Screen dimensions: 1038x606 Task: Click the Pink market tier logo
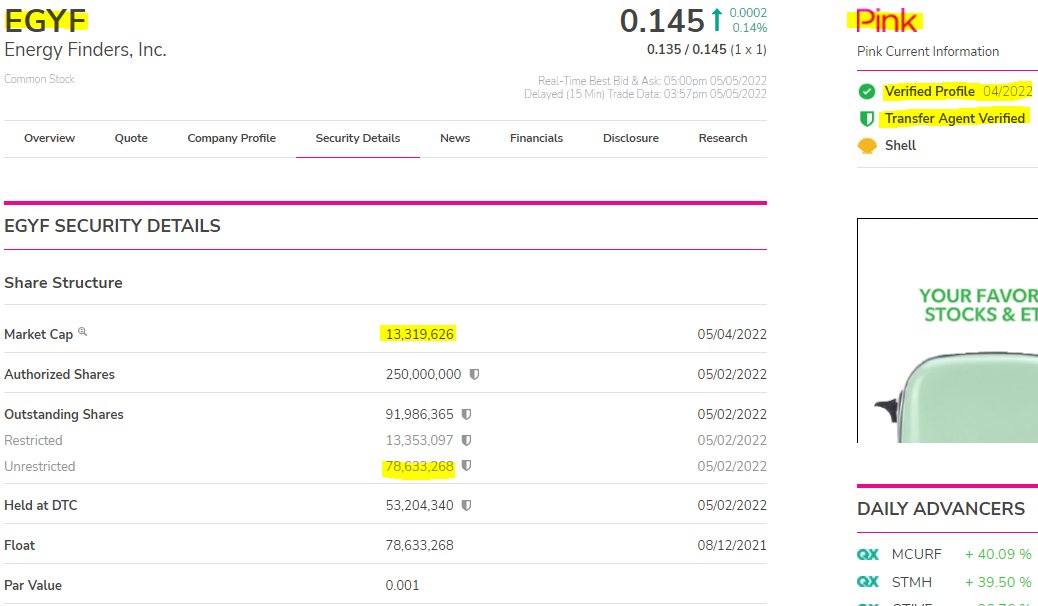[886, 21]
